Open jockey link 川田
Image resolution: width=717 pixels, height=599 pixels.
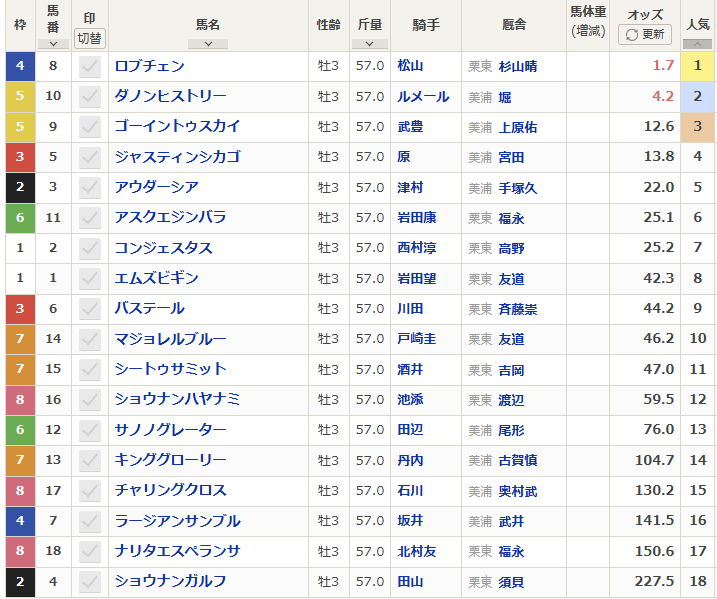(x=410, y=309)
